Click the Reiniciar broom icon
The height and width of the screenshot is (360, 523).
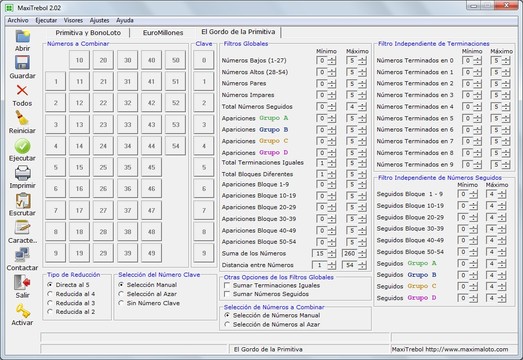[x=22, y=118]
